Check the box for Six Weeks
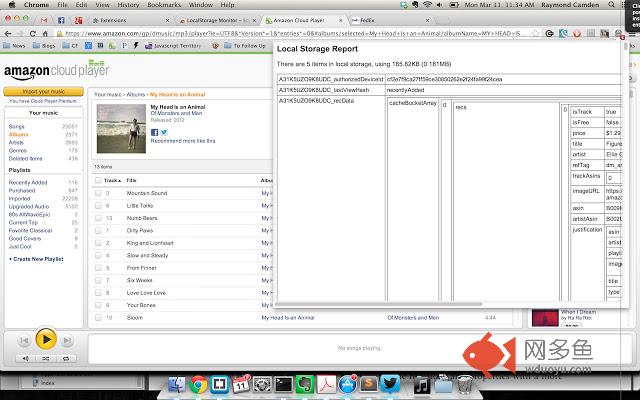The width and height of the screenshot is (640, 400). [x=98, y=280]
